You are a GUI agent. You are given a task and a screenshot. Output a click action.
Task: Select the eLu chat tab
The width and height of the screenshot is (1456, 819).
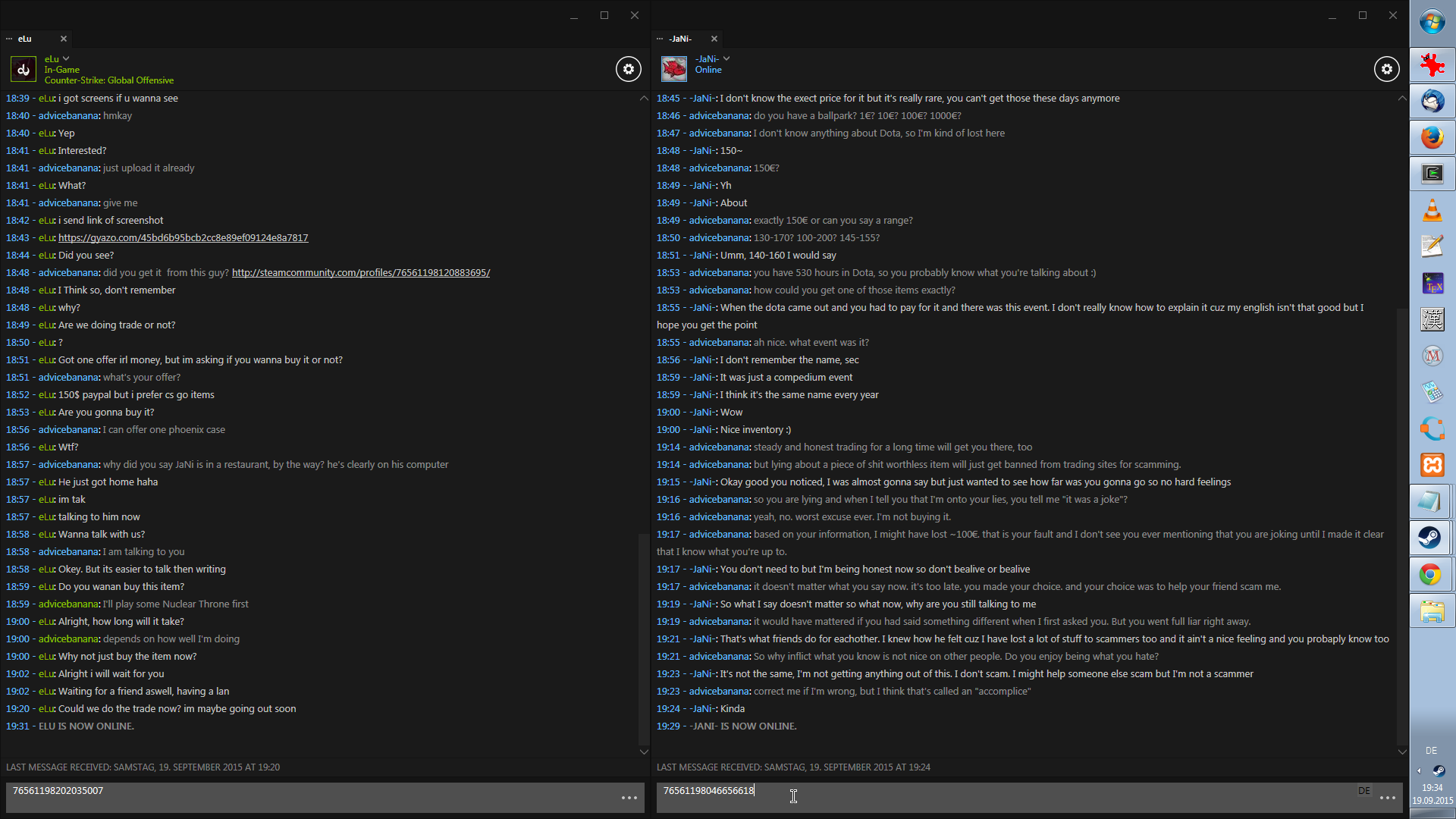click(x=26, y=39)
